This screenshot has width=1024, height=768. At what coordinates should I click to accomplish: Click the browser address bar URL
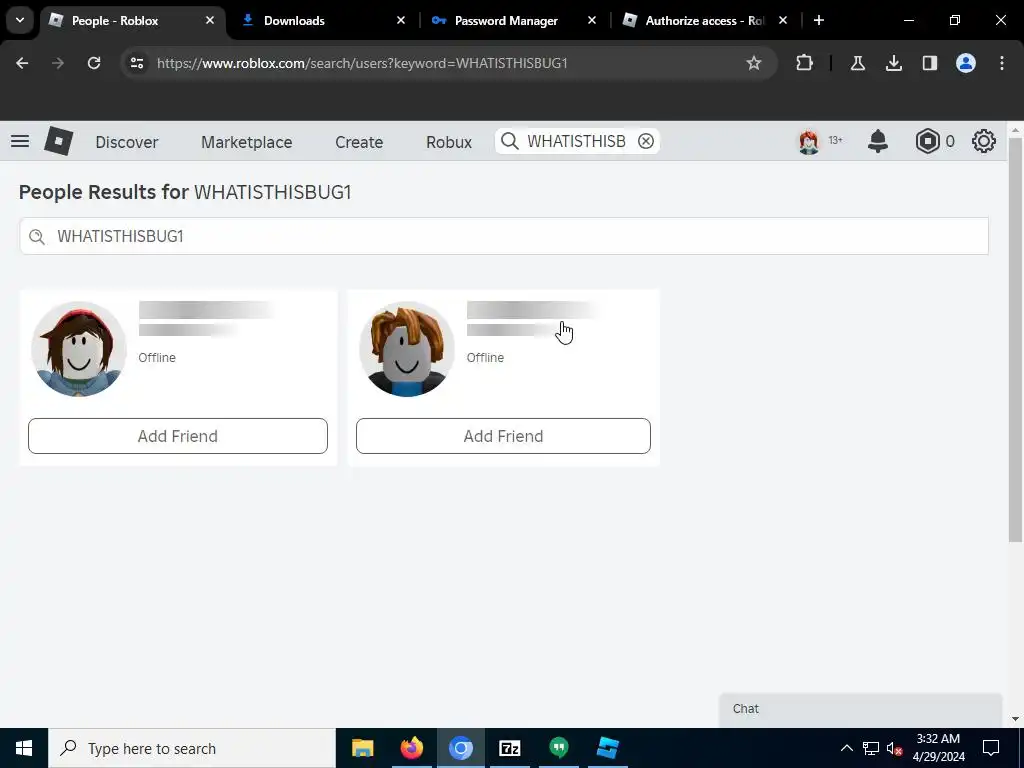pyautogui.click(x=362, y=63)
